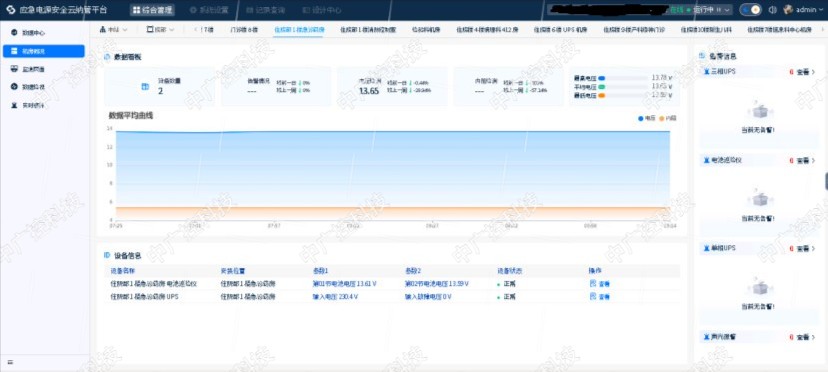Open the 综合管理 top navigation tab
This screenshot has width=828, height=372.
click(152, 10)
